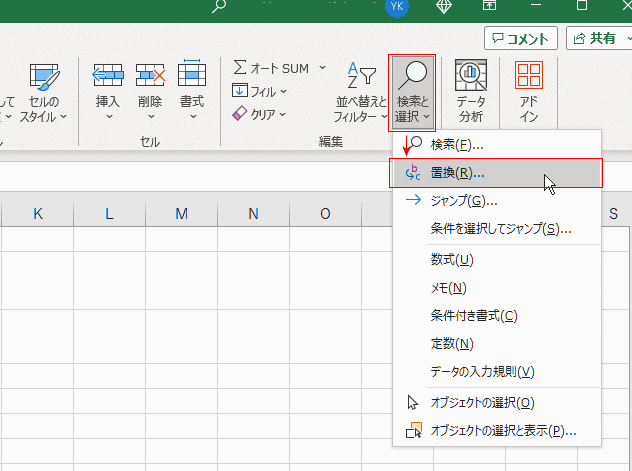Open the アドイン add-ins icon
632x471 pixels.
528,75
